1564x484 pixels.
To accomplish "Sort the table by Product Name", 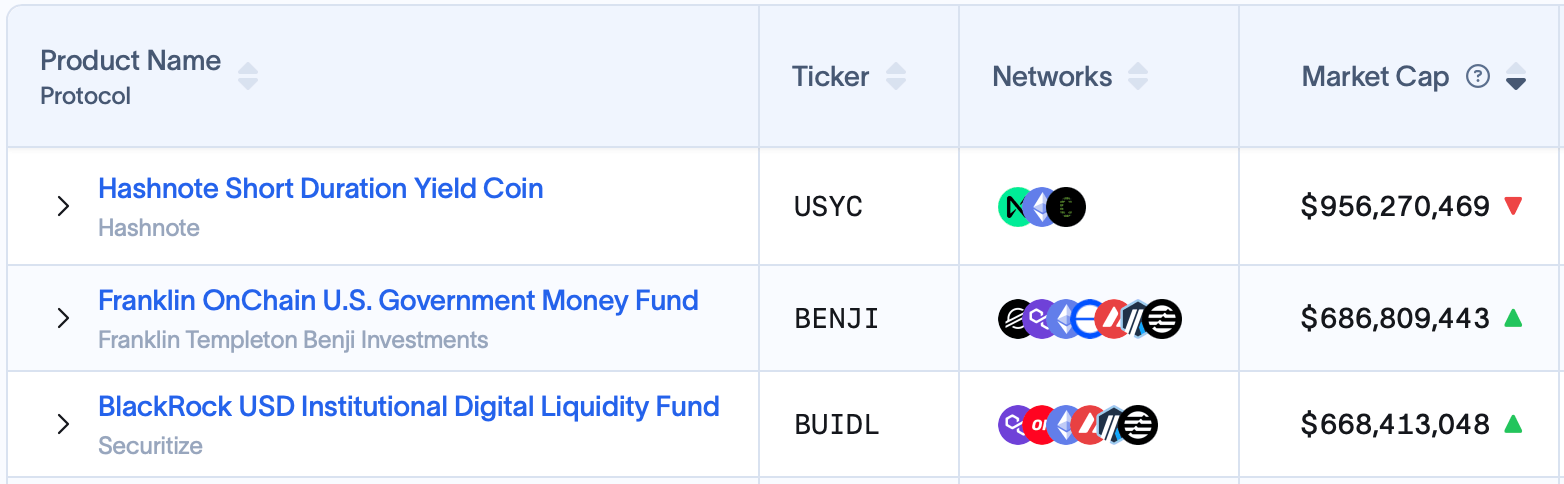I will (x=248, y=76).
